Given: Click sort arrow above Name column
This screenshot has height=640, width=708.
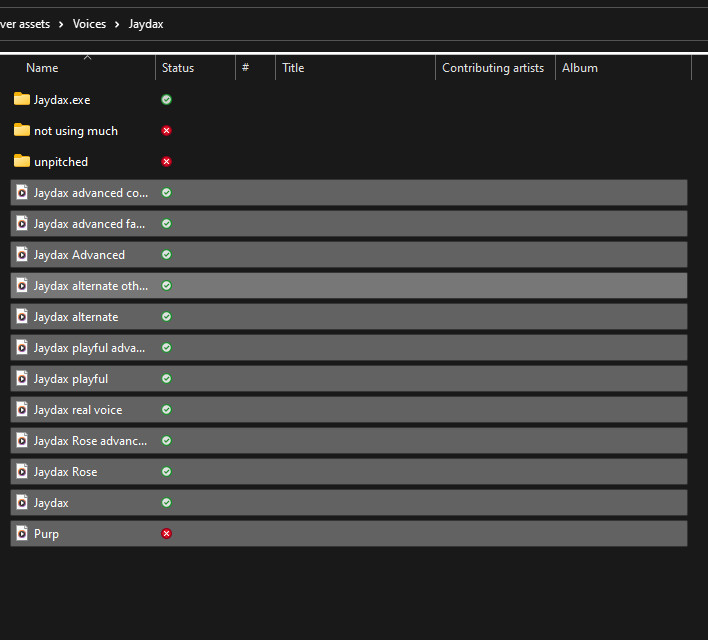Looking at the screenshot, I should coord(87,57).
